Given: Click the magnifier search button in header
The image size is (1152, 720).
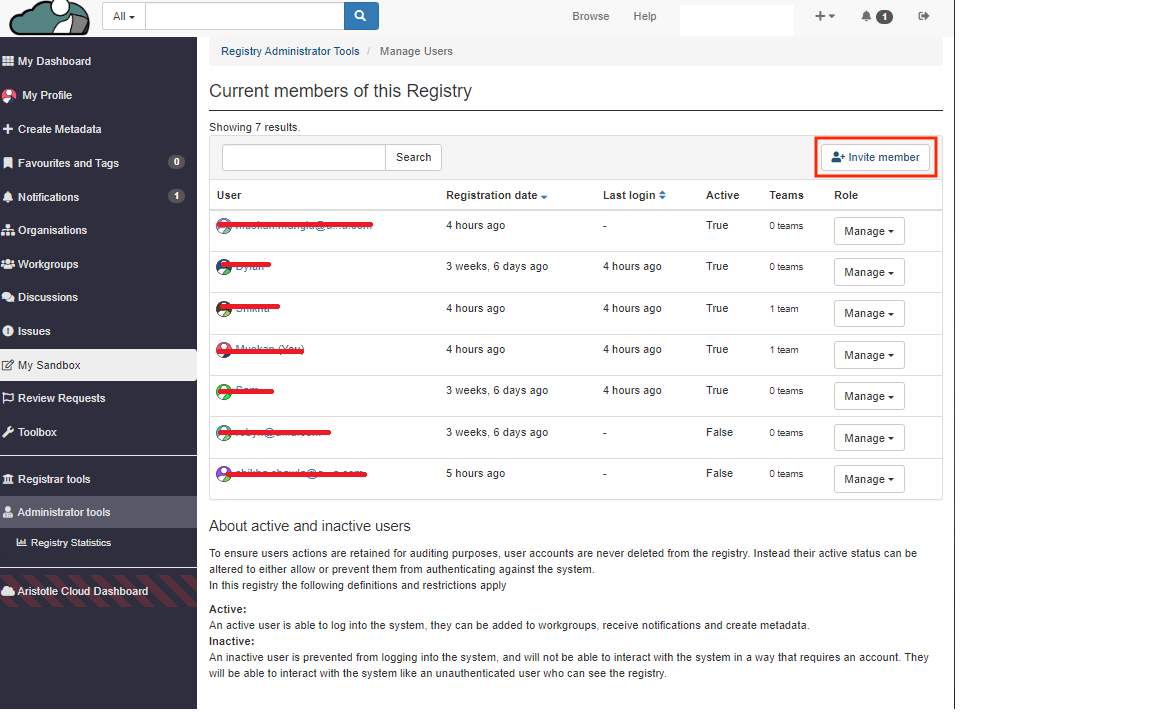Looking at the screenshot, I should click(x=361, y=16).
